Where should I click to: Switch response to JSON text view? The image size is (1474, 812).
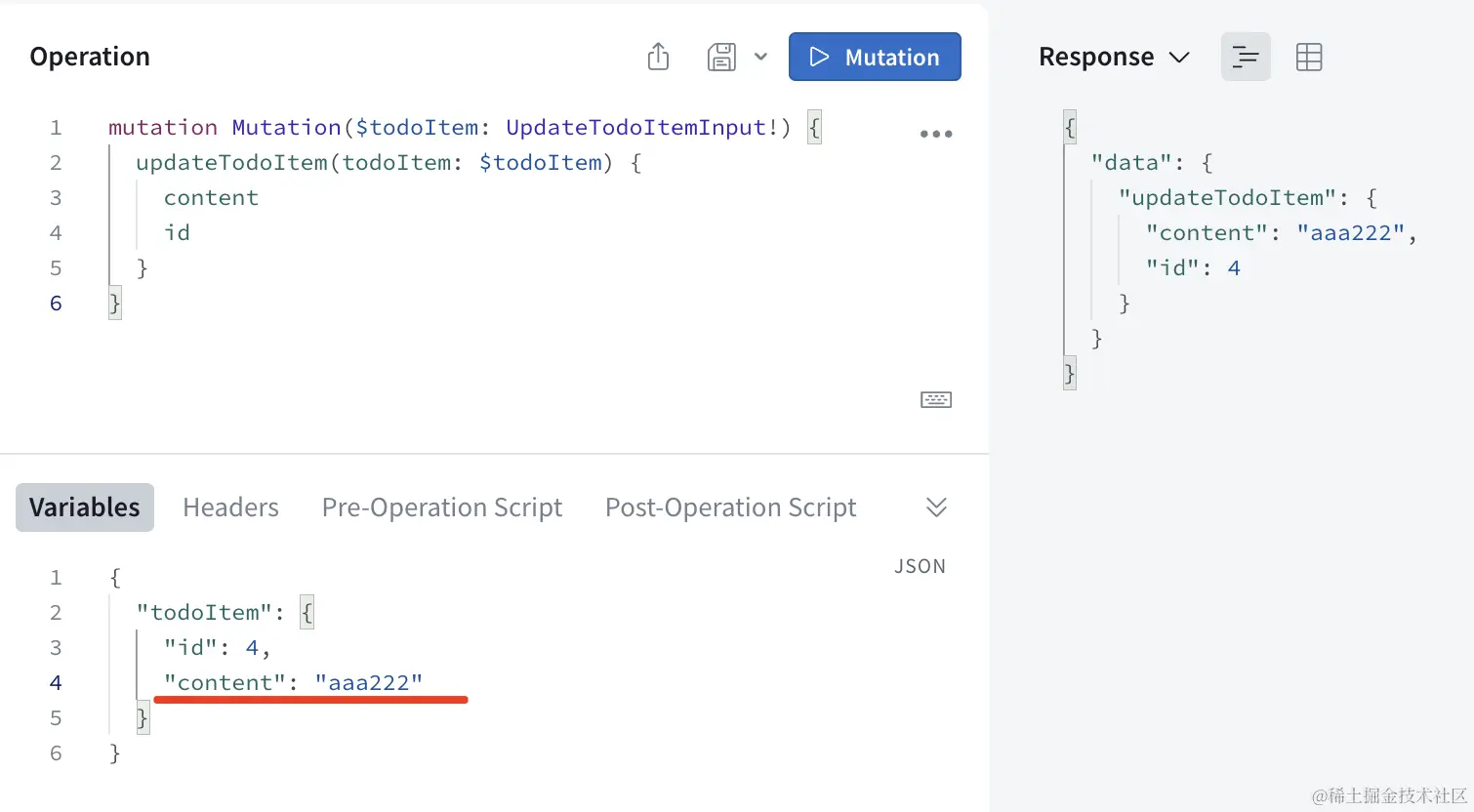pos(1246,57)
